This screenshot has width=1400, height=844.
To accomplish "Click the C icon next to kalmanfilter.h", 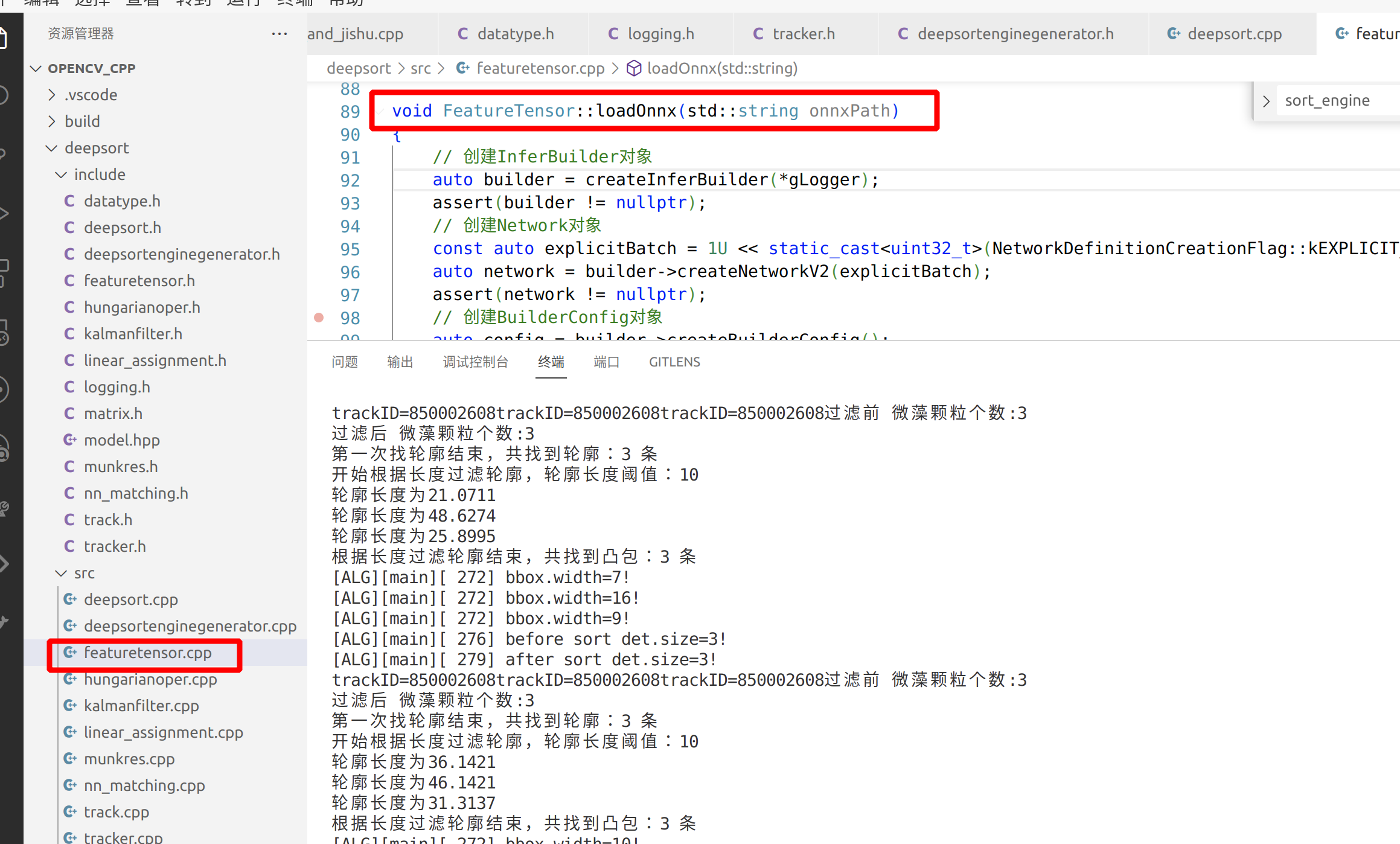I will tap(70, 333).
